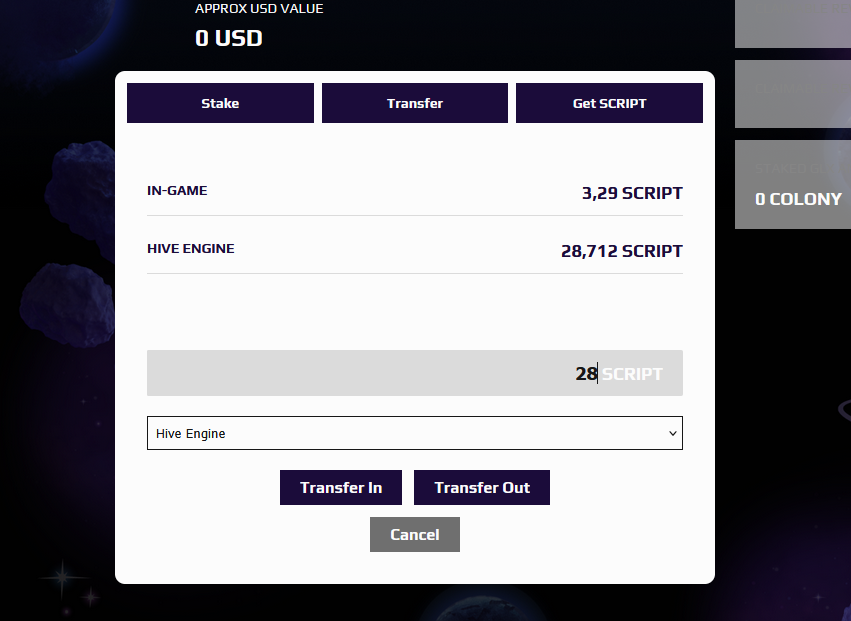Click the APPROX USD VALUE label
The height and width of the screenshot is (621, 851).
(259, 9)
